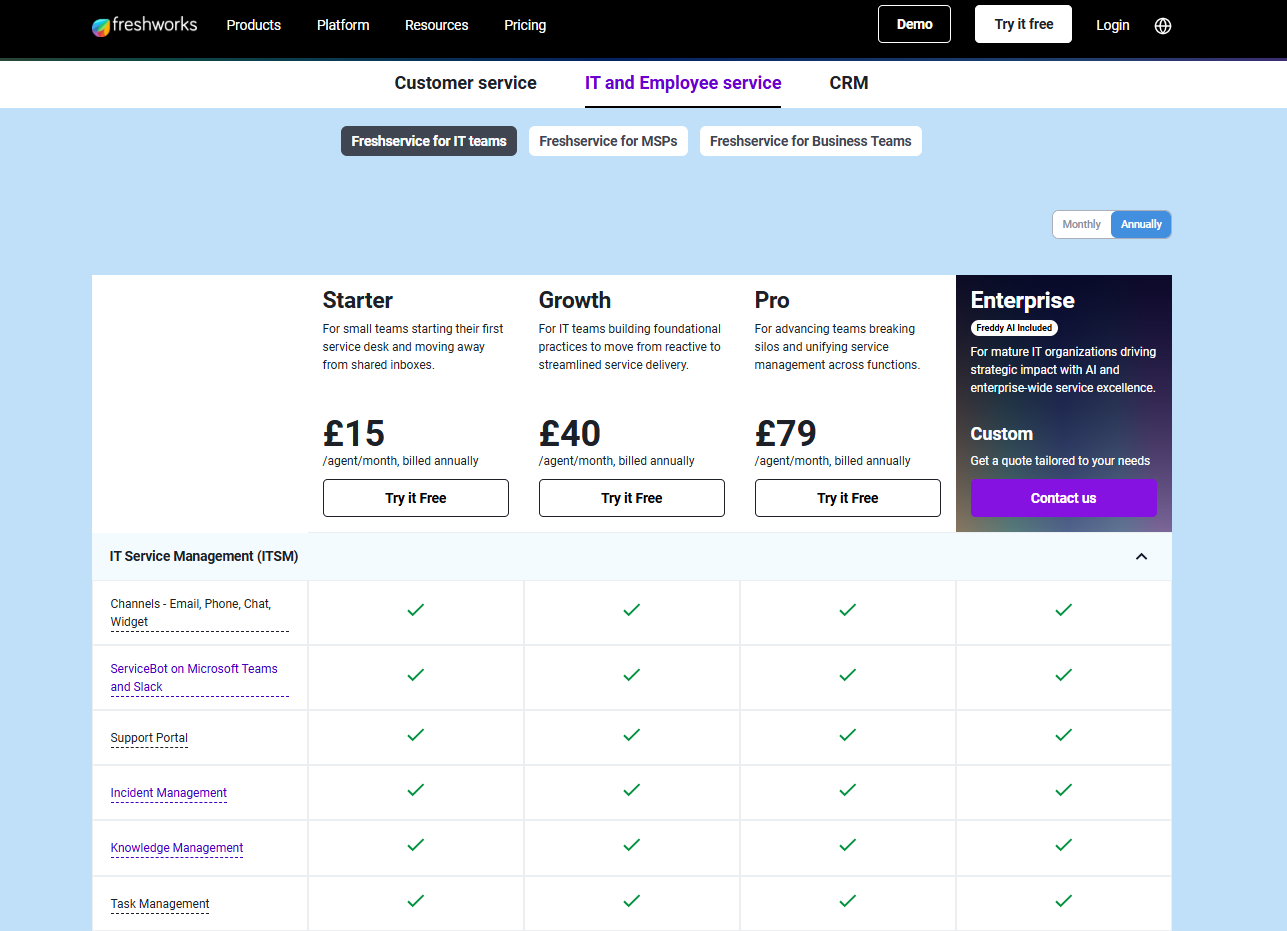Switch to the Customer service tab
Screen dimensions: 1287x931
(465, 83)
